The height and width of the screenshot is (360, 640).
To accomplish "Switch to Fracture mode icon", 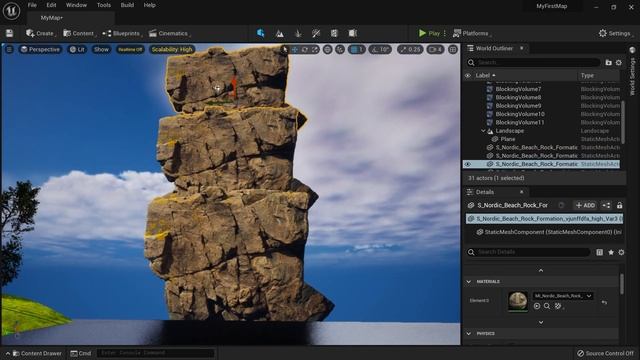I will tap(334, 33).
